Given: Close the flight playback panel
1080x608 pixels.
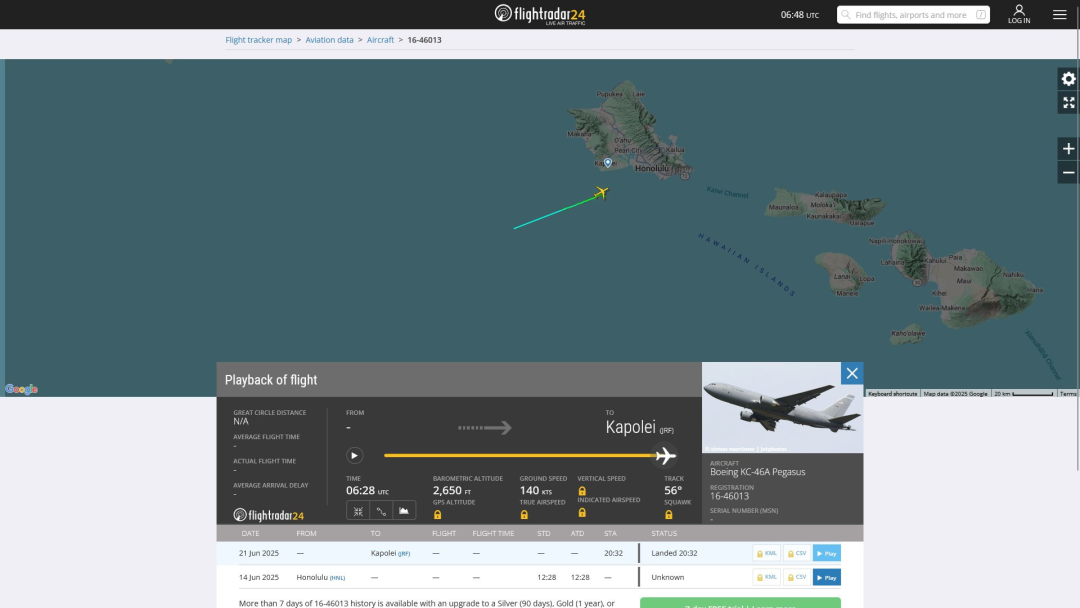Looking at the screenshot, I should 852,373.
